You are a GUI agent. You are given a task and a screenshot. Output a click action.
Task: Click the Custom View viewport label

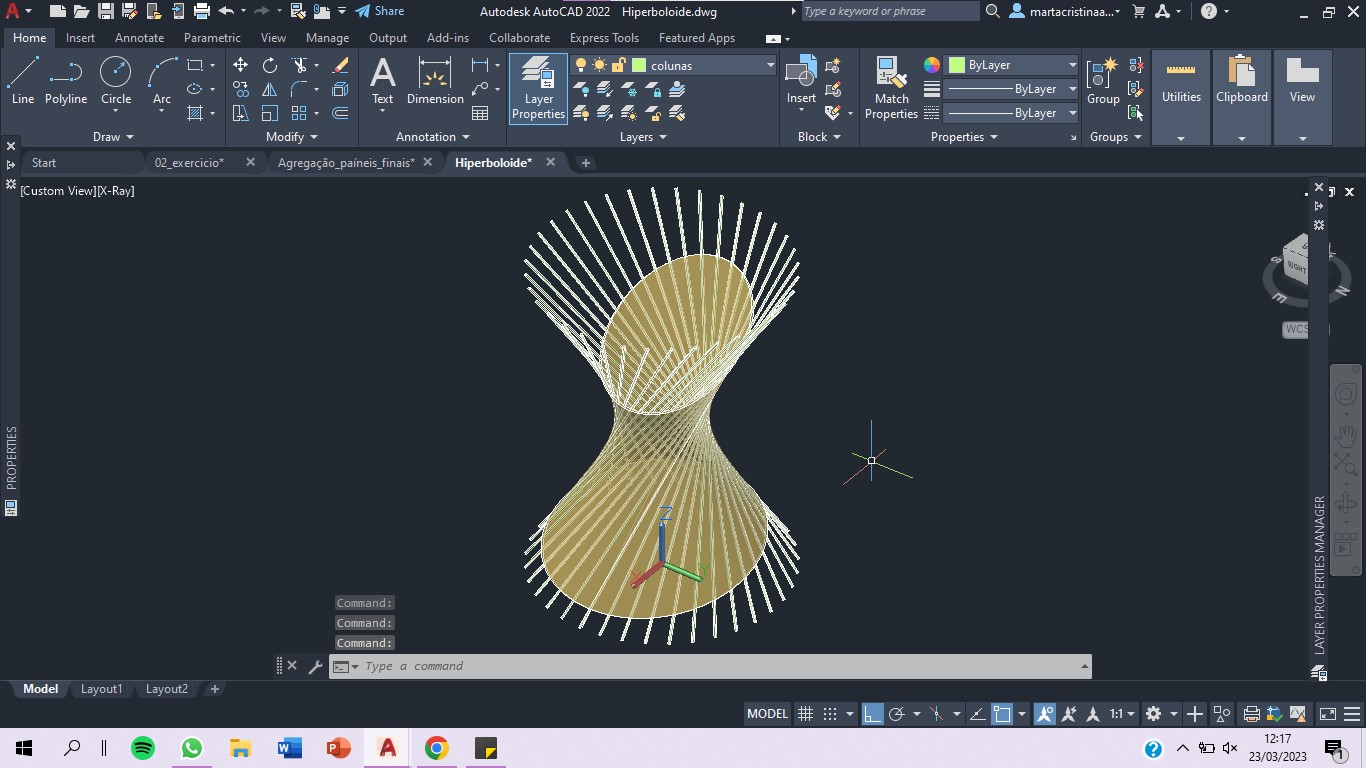57,190
